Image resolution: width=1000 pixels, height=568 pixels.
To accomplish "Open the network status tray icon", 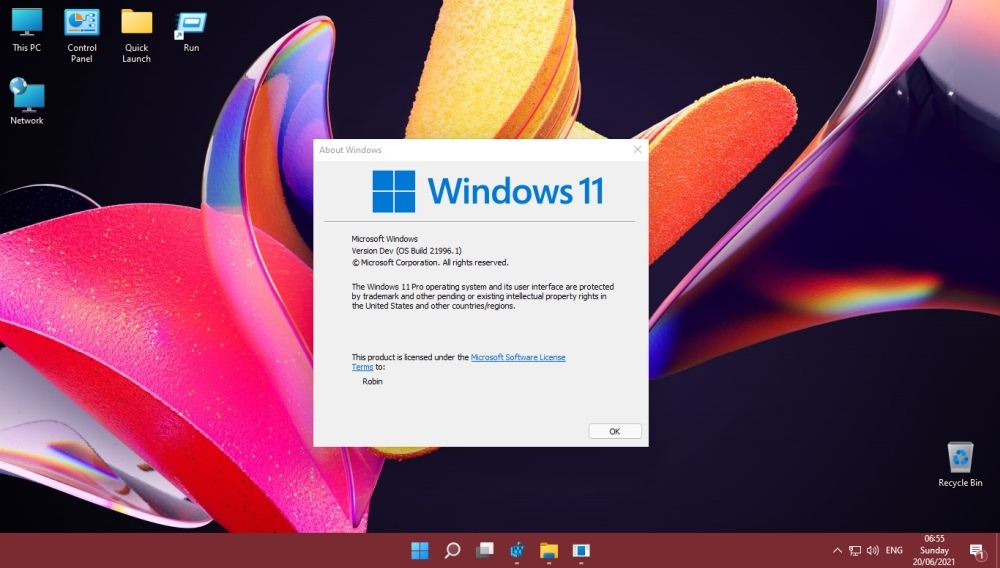I will point(855,550).
